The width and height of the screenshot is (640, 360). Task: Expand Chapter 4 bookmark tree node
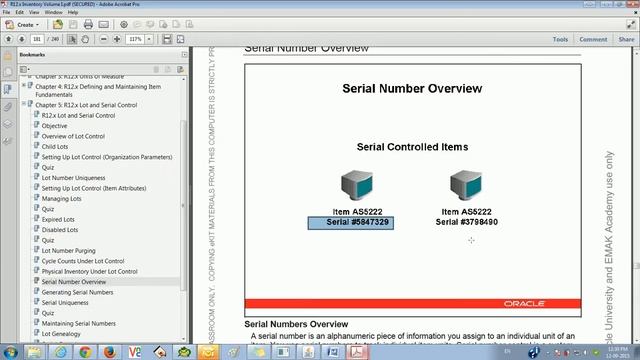click(x=24, y=85)
